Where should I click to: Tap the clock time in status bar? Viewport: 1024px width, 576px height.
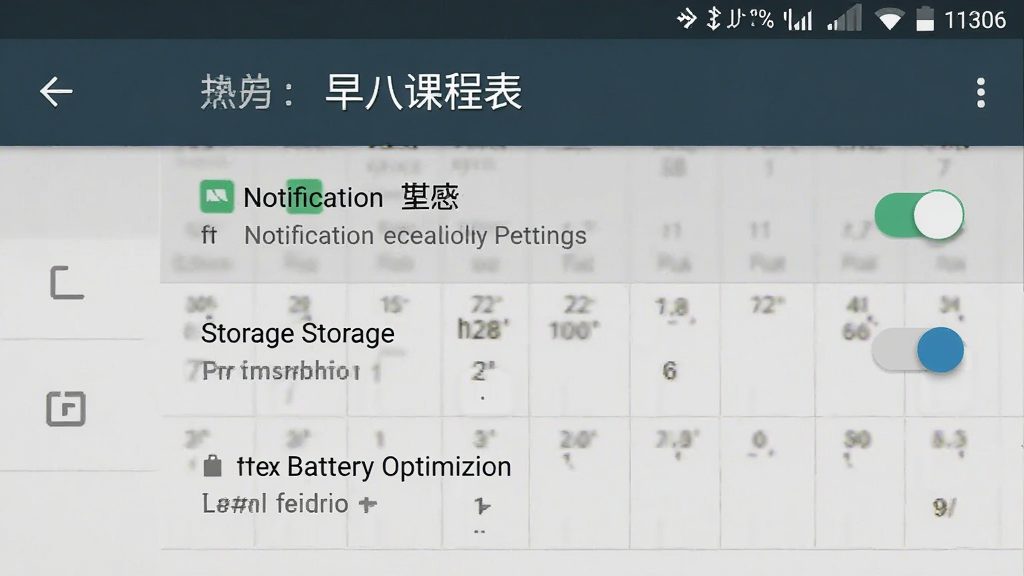click(974, 20)
